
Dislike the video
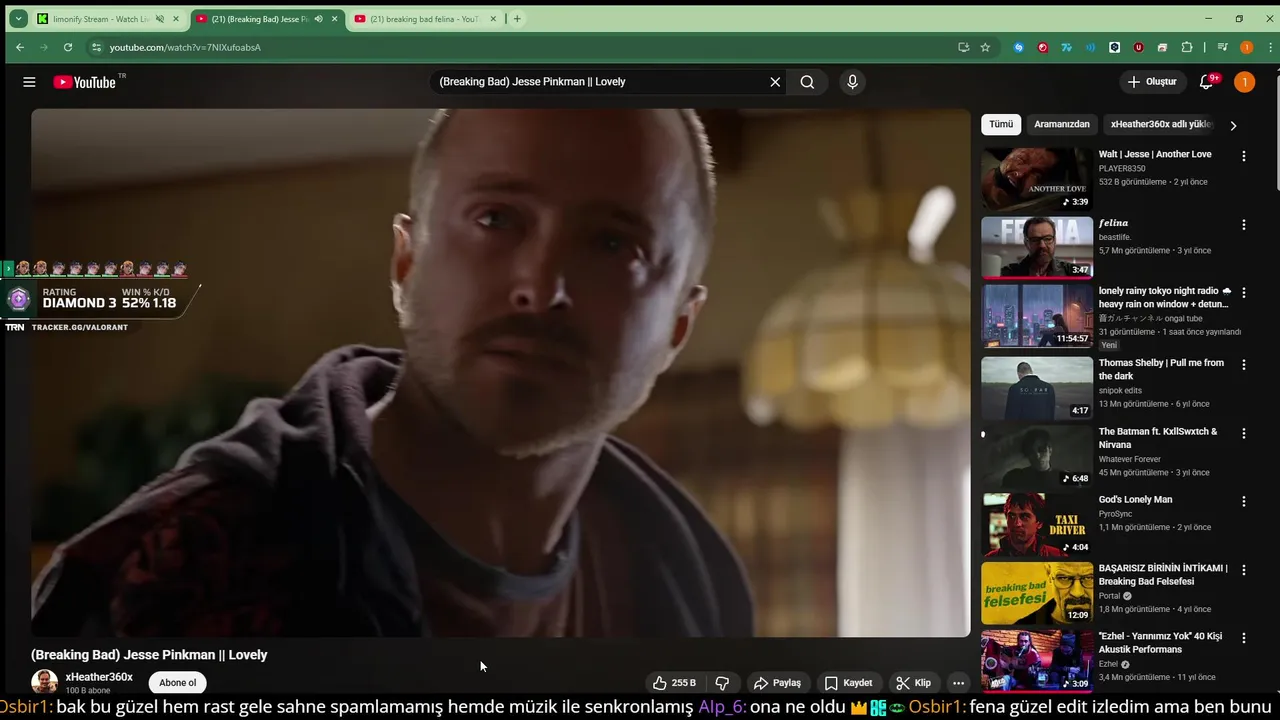(722, 683)
